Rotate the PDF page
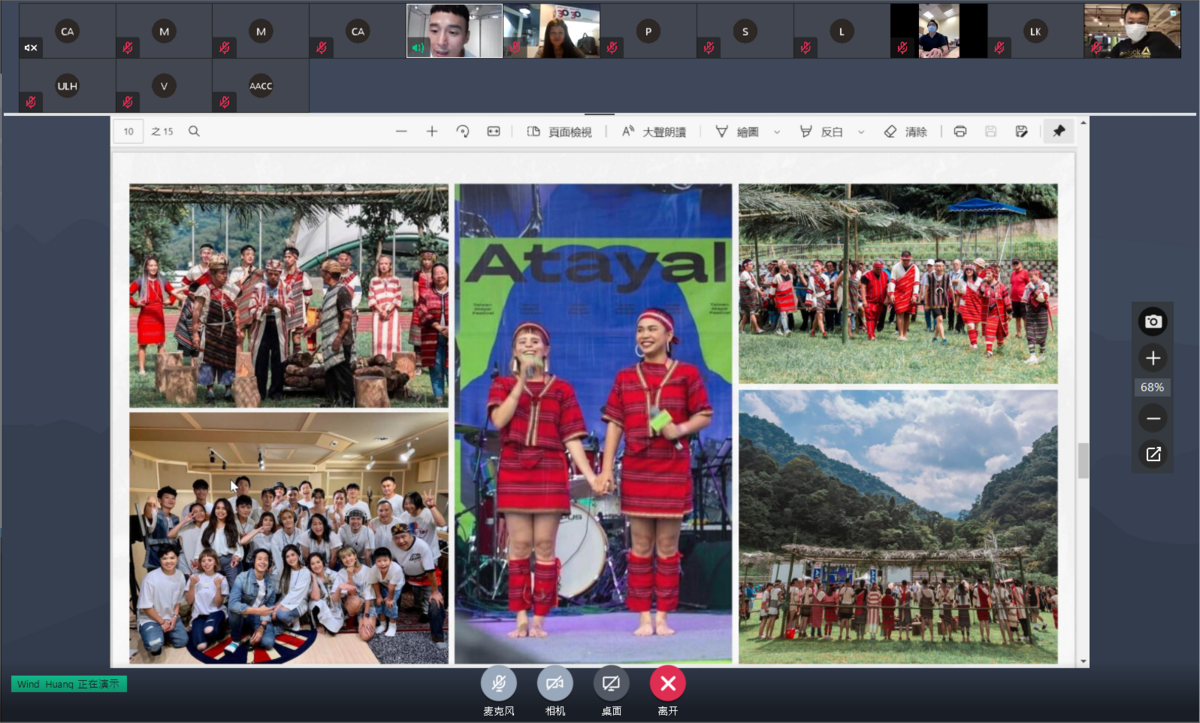Viewport: 1200px width, 723px height. pos(462,131)
